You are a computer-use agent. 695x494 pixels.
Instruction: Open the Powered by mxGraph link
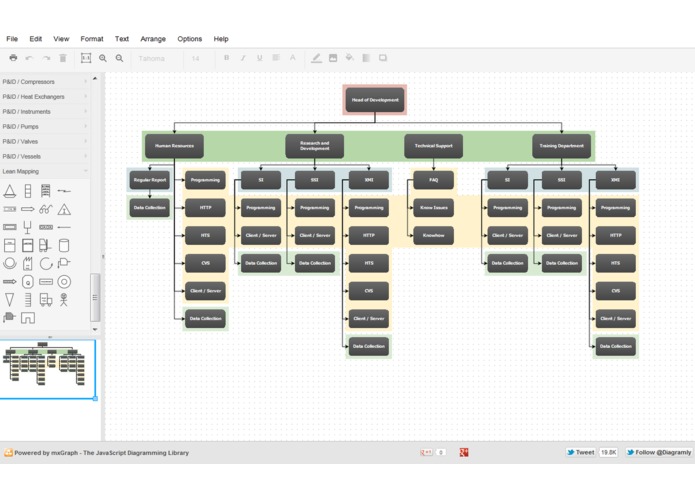click(x=97, y=453)
